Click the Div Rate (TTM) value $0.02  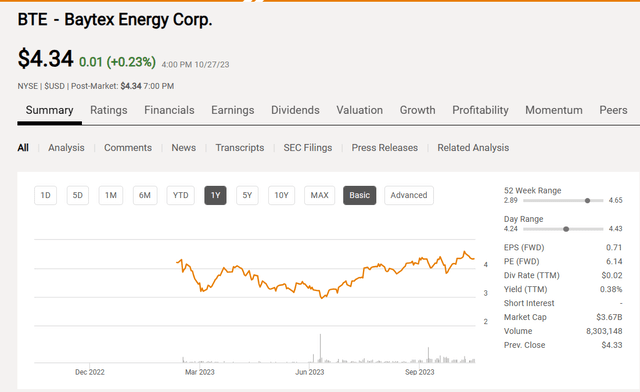[x=612, y=276]
